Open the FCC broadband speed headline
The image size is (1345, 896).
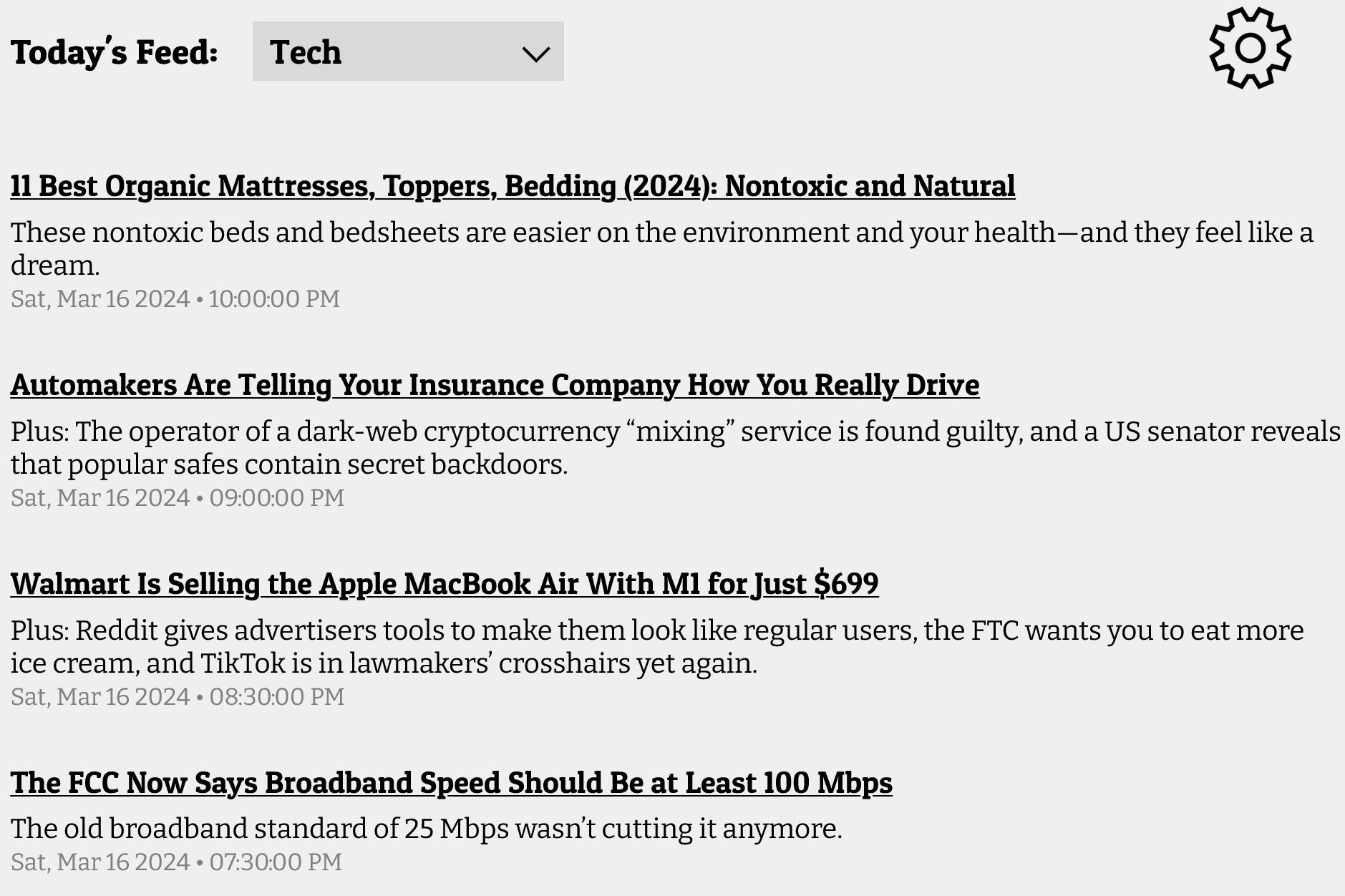[451, 783]
